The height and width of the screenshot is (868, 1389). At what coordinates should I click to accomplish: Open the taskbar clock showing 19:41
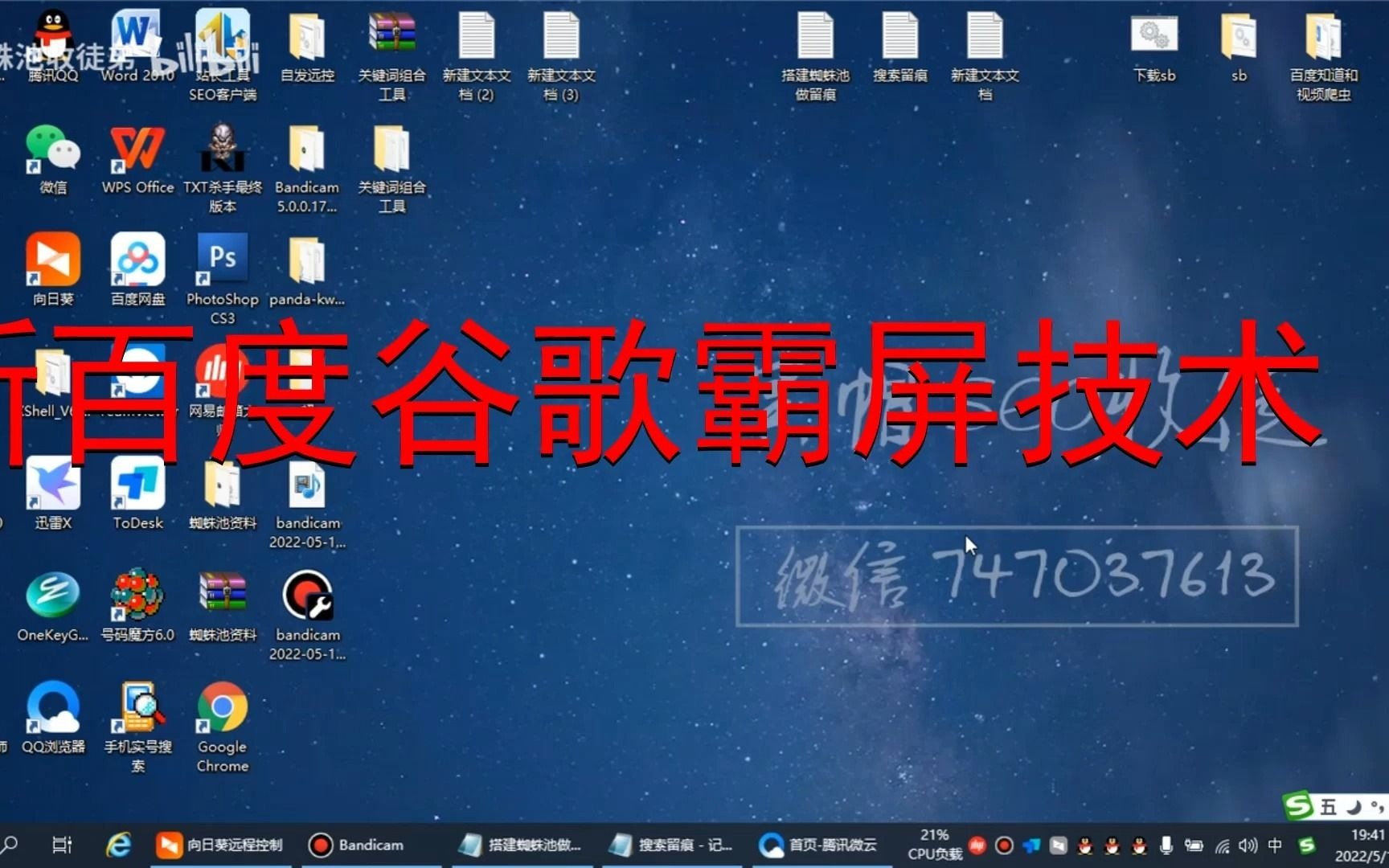(1362, 845)
